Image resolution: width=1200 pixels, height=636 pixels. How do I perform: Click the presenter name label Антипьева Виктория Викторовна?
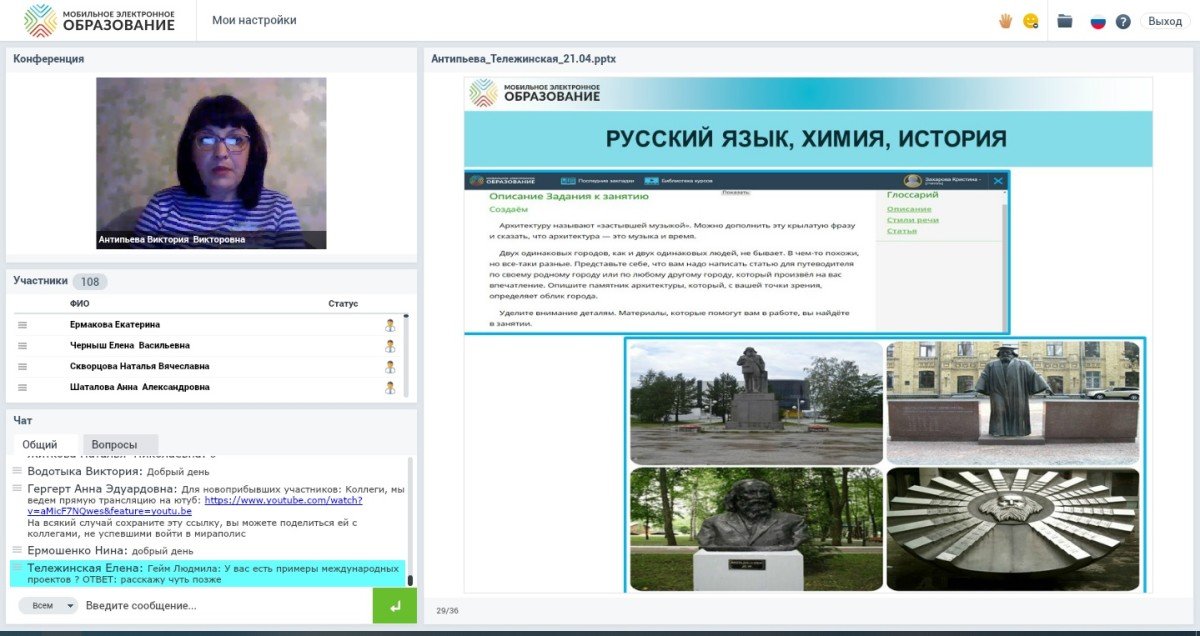[x=172, y=240]
